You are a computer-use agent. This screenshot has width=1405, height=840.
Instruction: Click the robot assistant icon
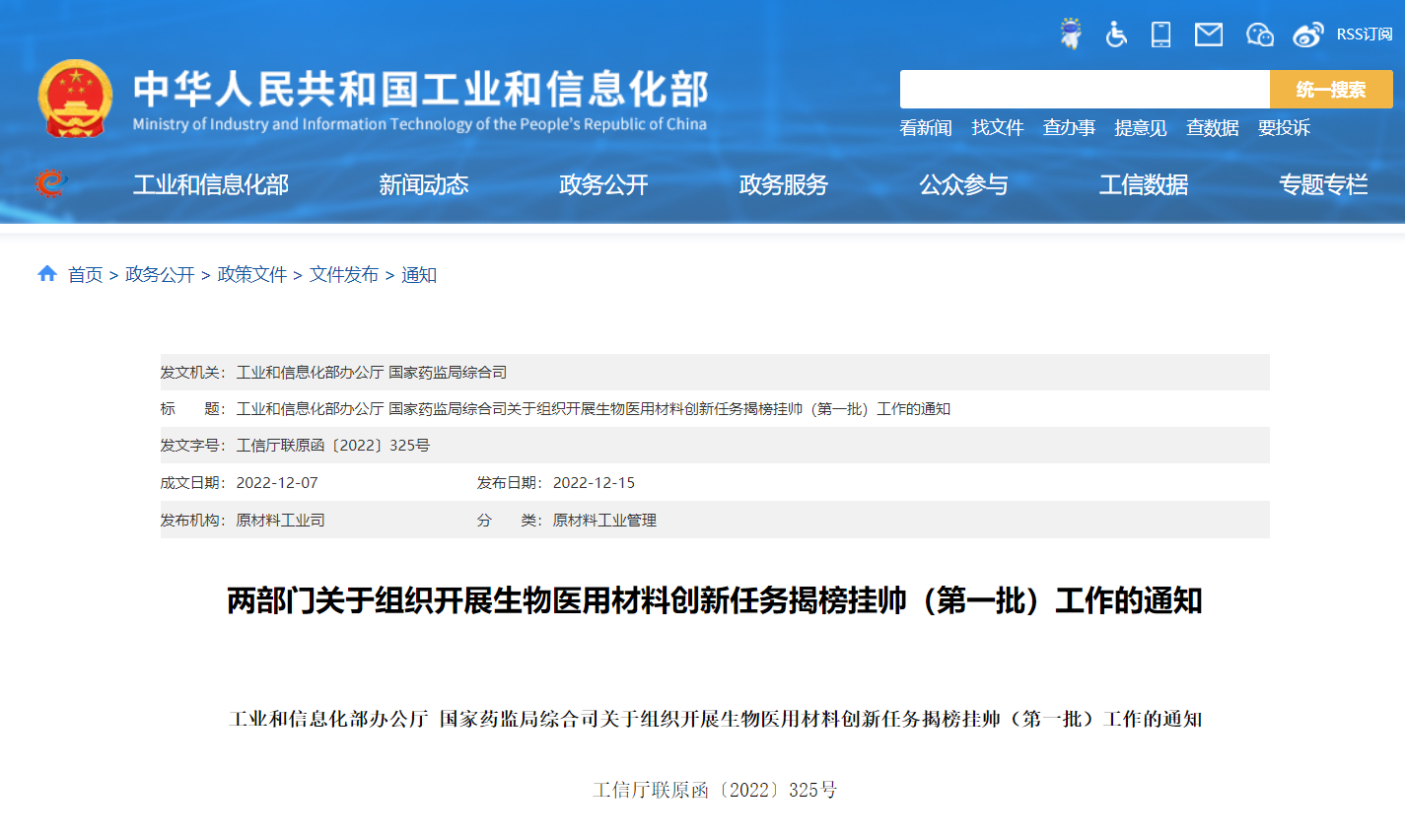[x=1071, y=34]
